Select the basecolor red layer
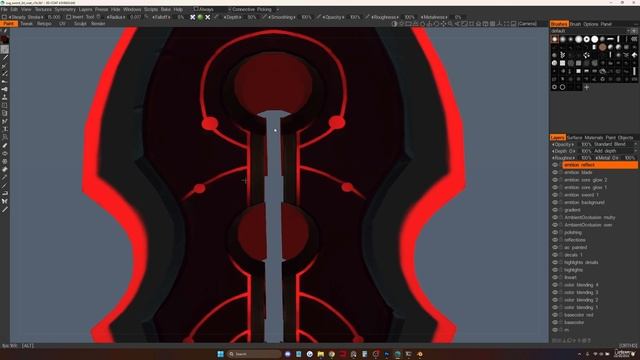This screenshot has width=640, height=360. coord(579,315)
